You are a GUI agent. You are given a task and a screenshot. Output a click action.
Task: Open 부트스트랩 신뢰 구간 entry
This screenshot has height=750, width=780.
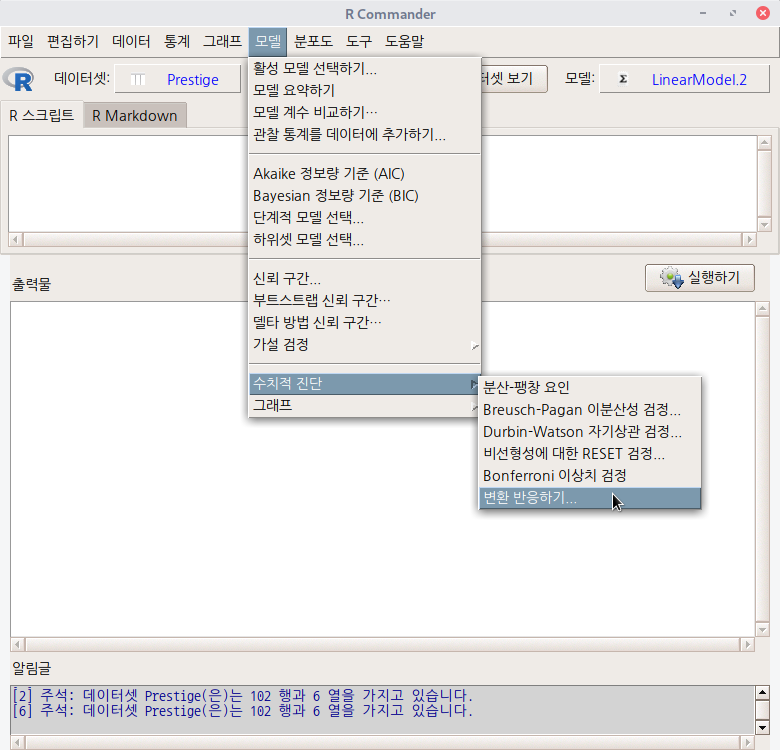pyautogui.click(x=365, y=300)
